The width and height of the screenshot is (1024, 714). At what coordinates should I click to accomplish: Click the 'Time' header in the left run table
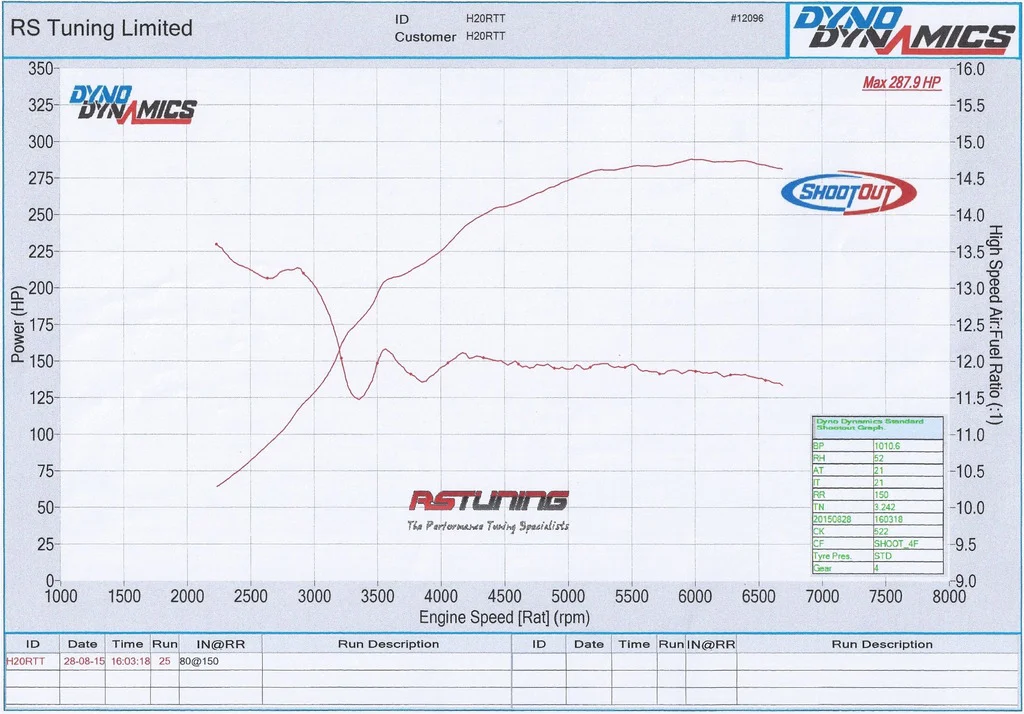pos(127,644)
